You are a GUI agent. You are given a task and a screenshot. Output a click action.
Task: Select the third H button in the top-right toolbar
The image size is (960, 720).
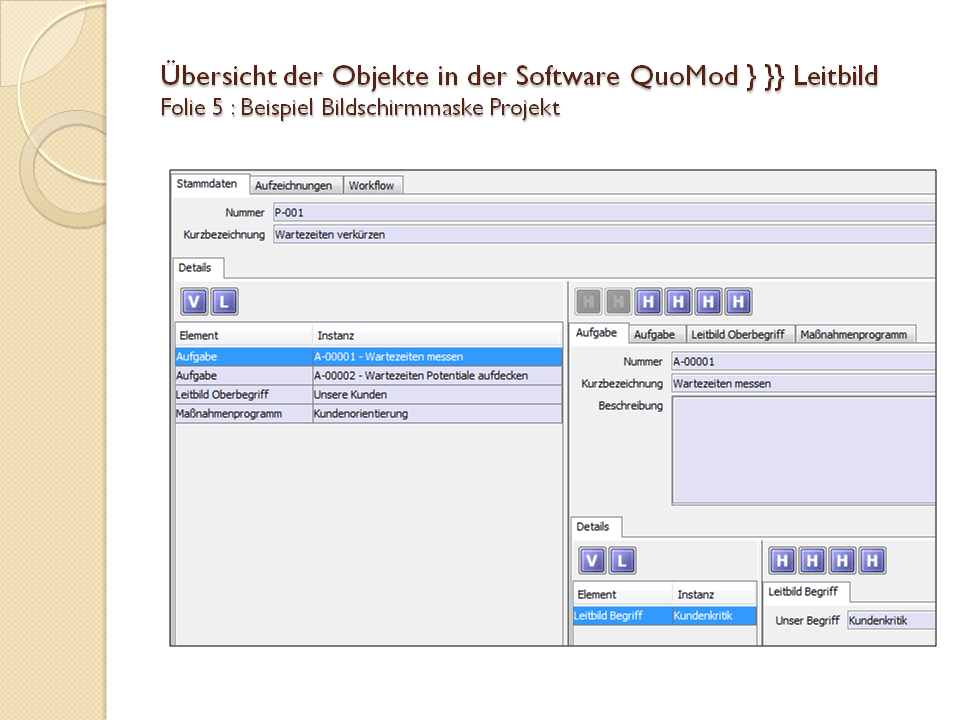coord(649,301)
